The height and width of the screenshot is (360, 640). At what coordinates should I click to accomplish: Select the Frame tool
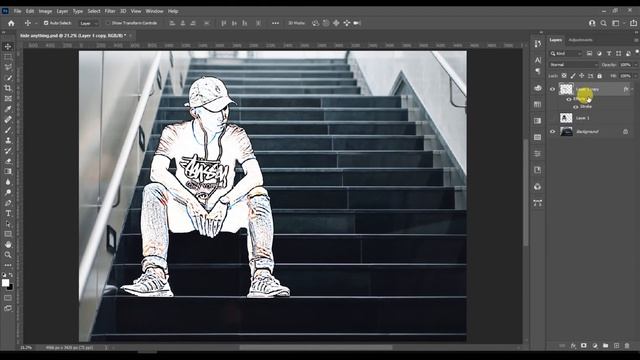pyautogui.click(x=8, y=99)
